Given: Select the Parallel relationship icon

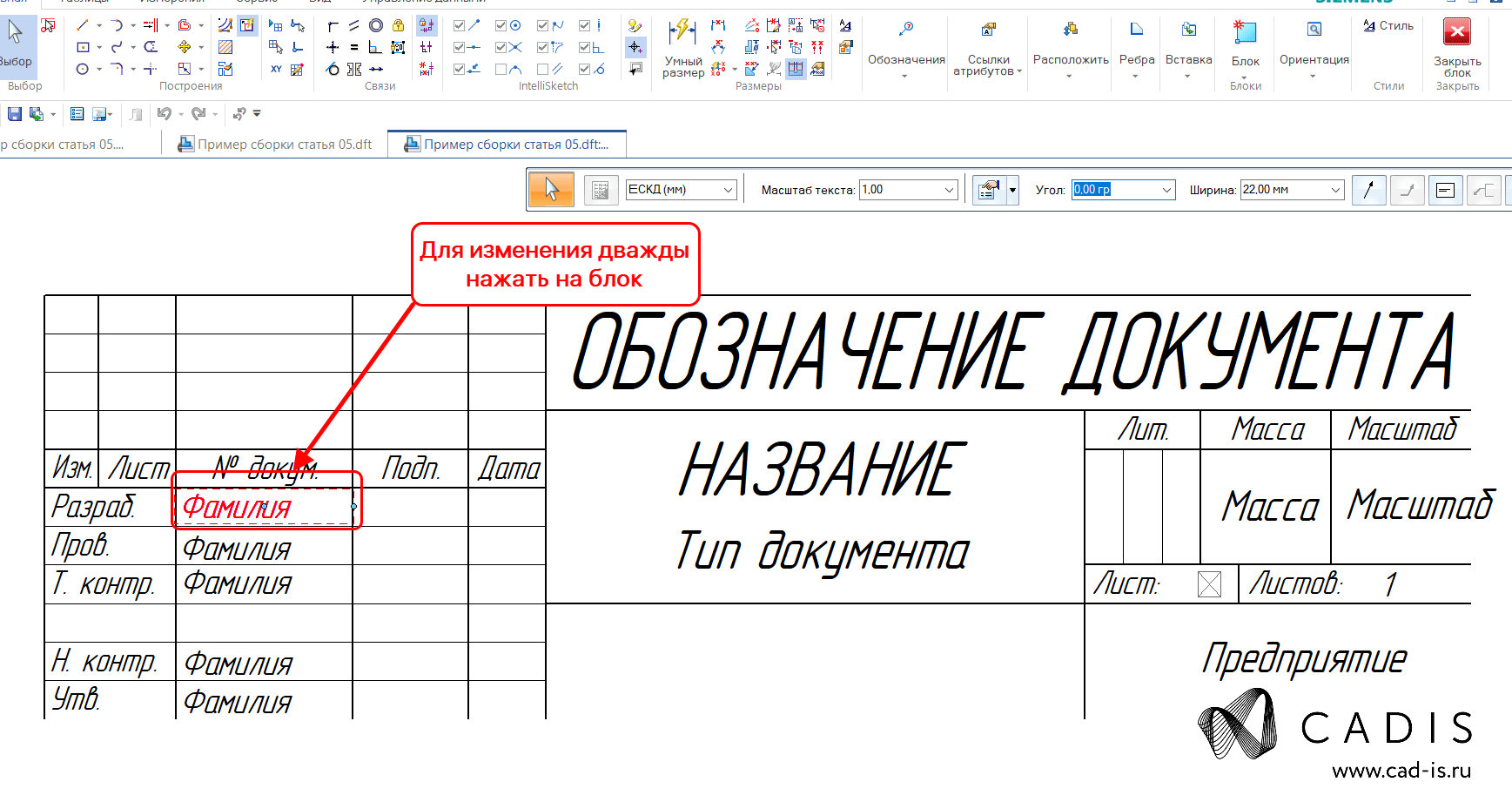Looking at the screenshot, I should click(353, 25).
